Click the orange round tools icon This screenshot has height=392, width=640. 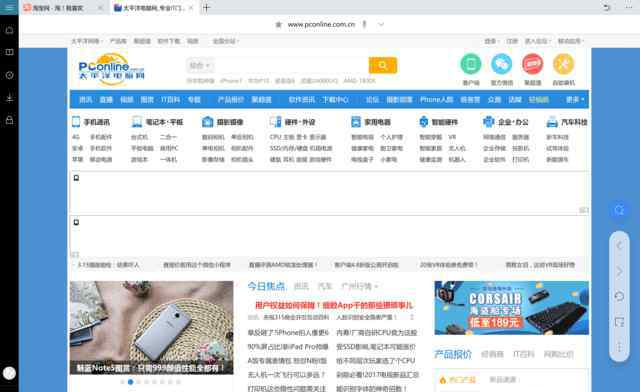click(x=563, y=64)
